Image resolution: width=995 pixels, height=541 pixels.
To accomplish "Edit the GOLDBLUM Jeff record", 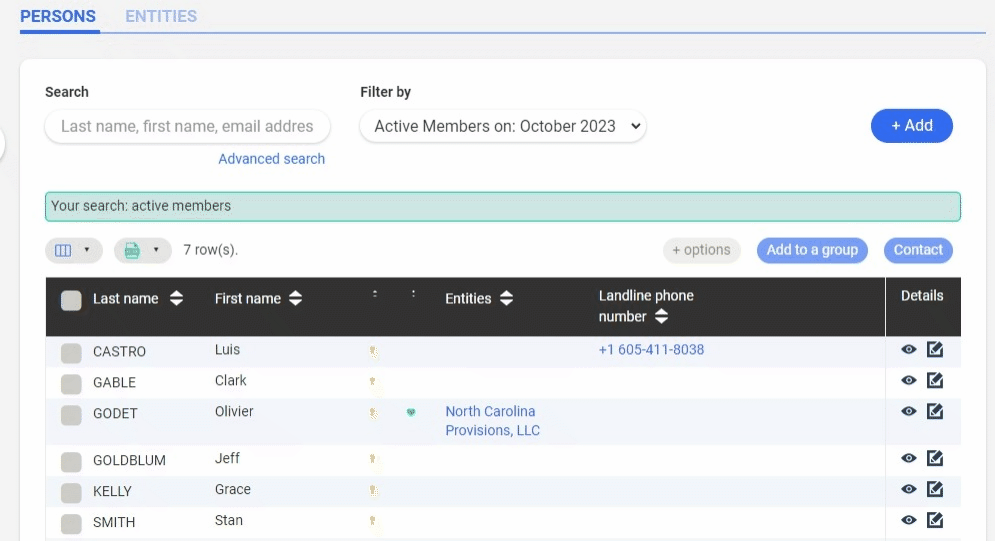I will click(x=935, y=458).
